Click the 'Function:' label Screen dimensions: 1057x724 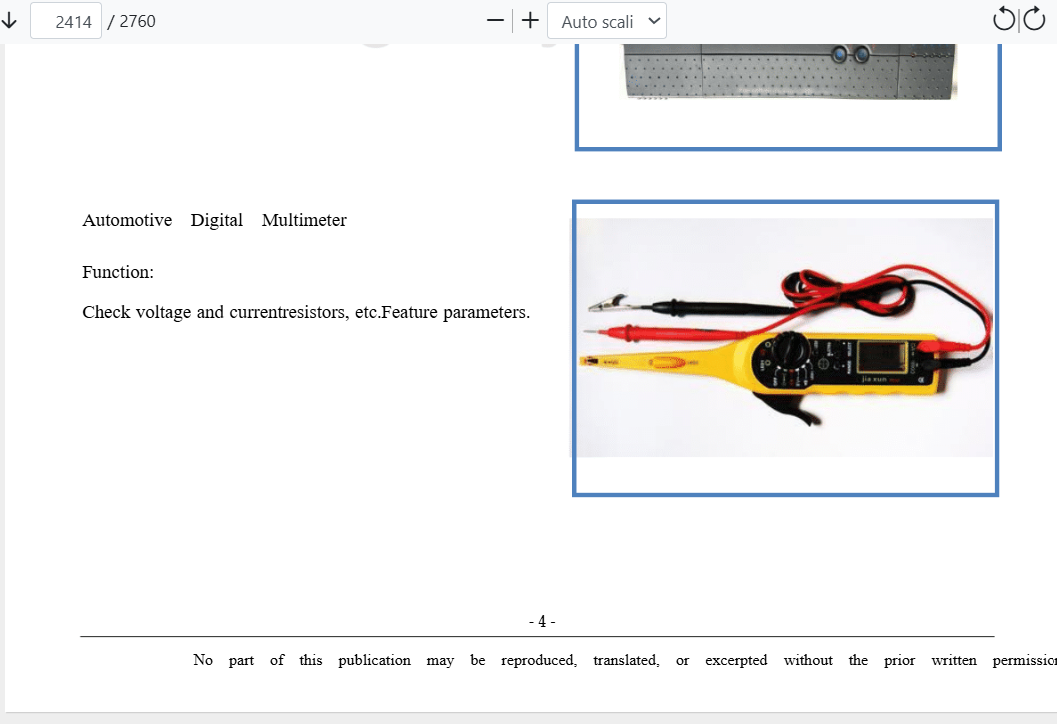point(118,272)
